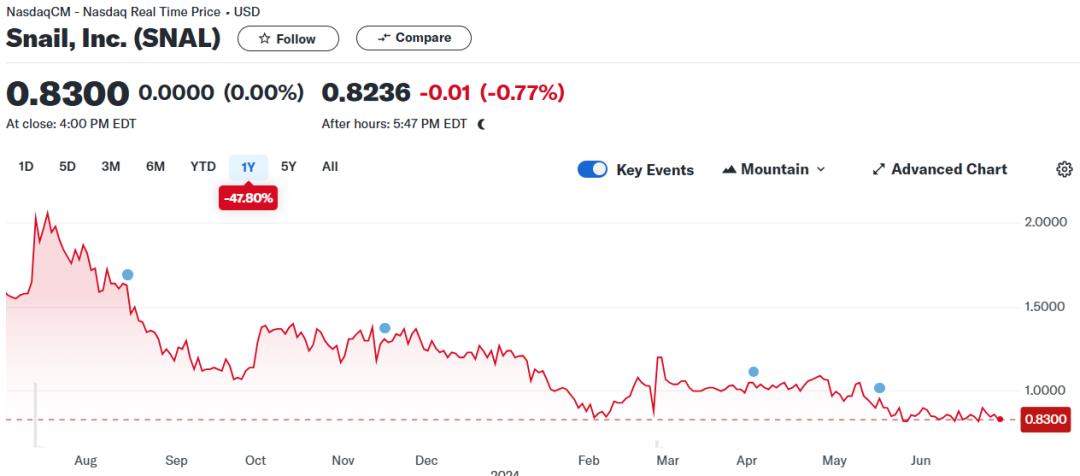This screenshot has width=1080, height=476.
Task: Click the after-hours moon icon
Action: [x=482, y=125]
